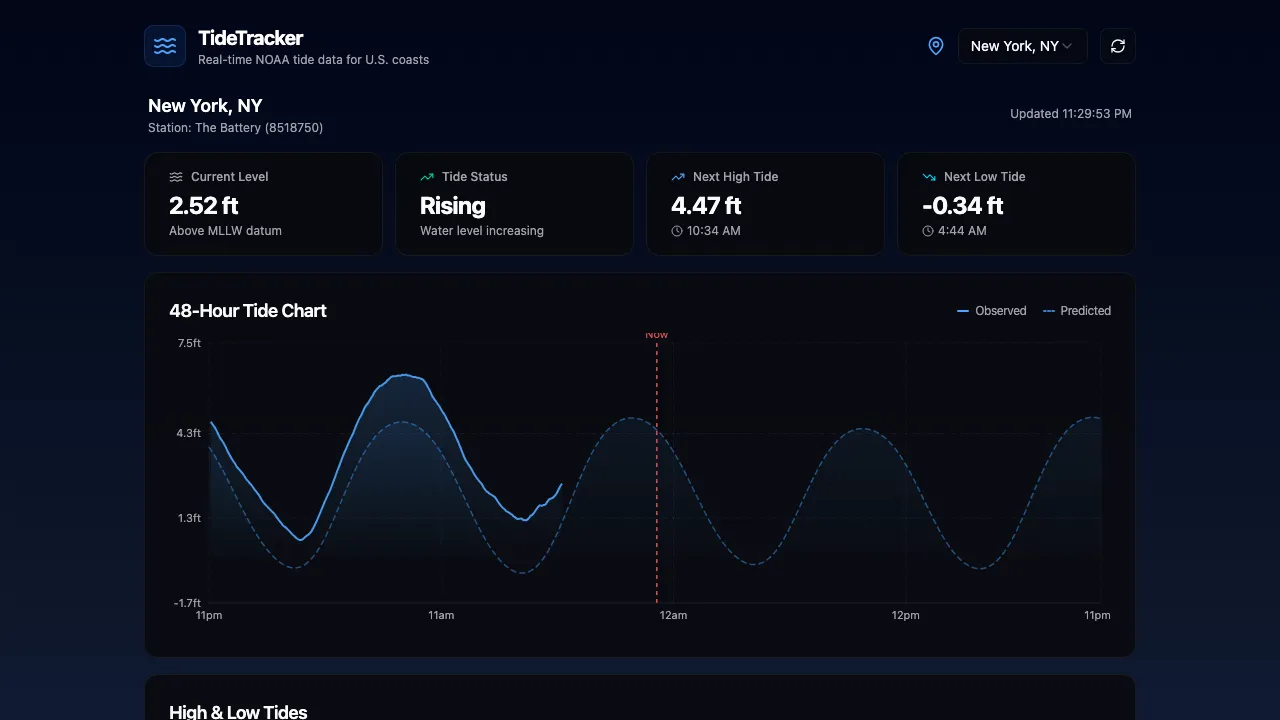Viewport: 1280px width, 720px height.
Task: Click the 2.52 ft current level reading
Action: (204, 206)
